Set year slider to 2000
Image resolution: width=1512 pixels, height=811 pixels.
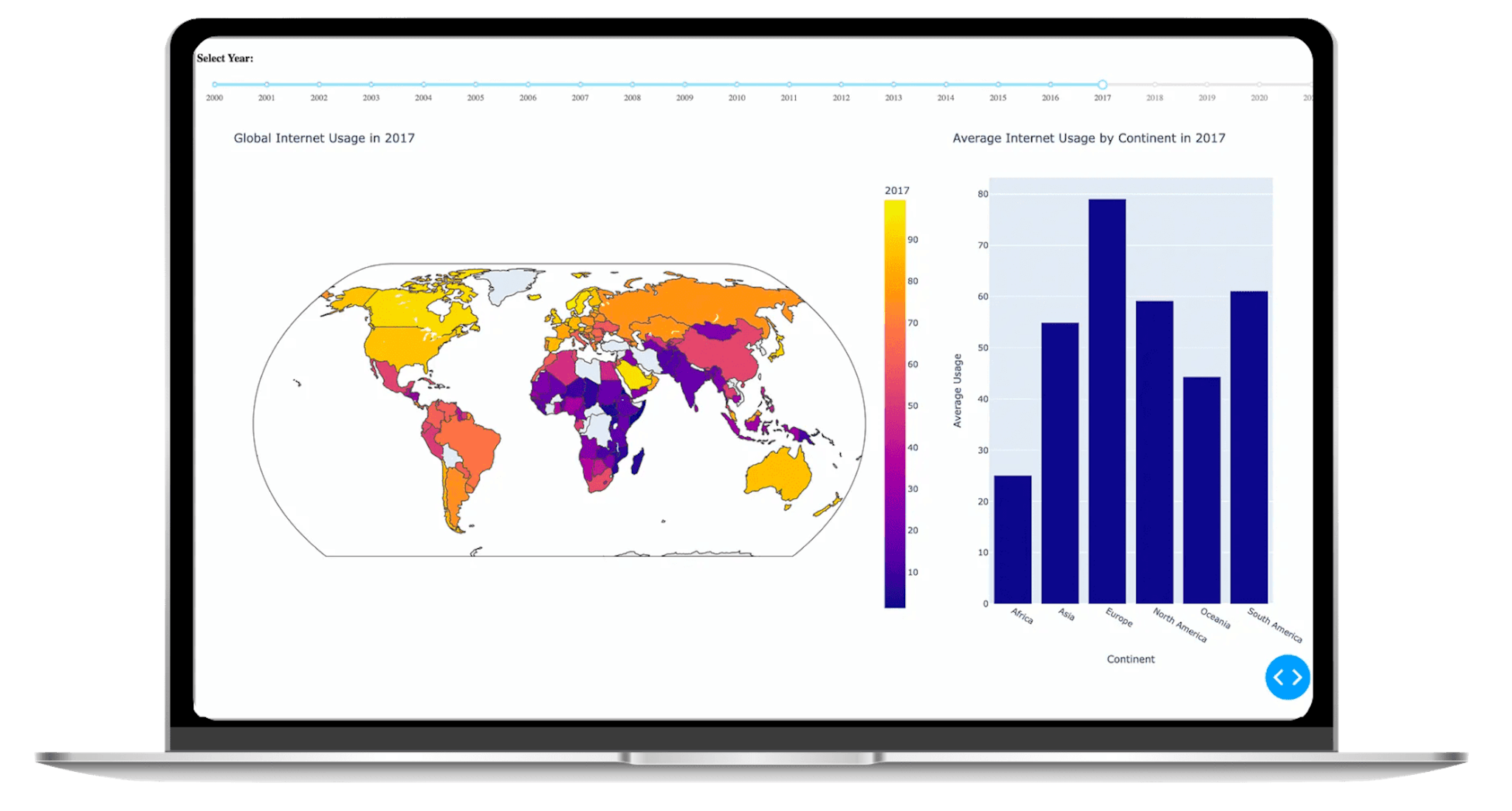[215, 85]
